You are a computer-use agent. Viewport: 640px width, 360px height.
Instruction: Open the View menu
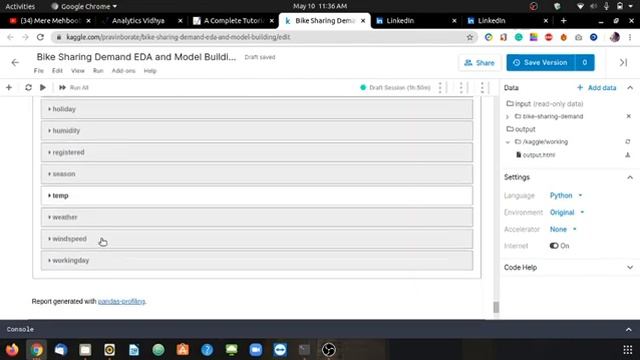78,71
